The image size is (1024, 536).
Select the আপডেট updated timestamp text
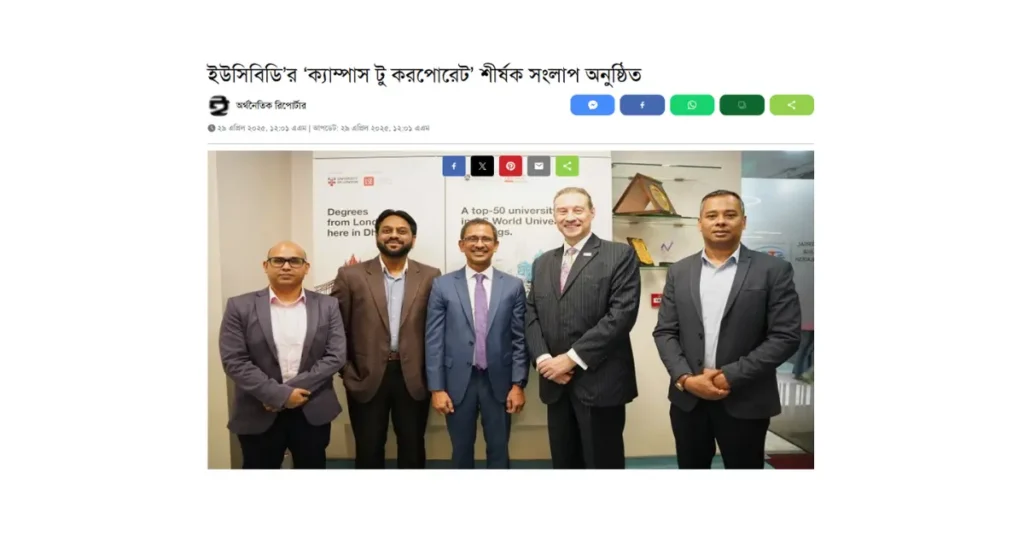[x=371, y=128]
